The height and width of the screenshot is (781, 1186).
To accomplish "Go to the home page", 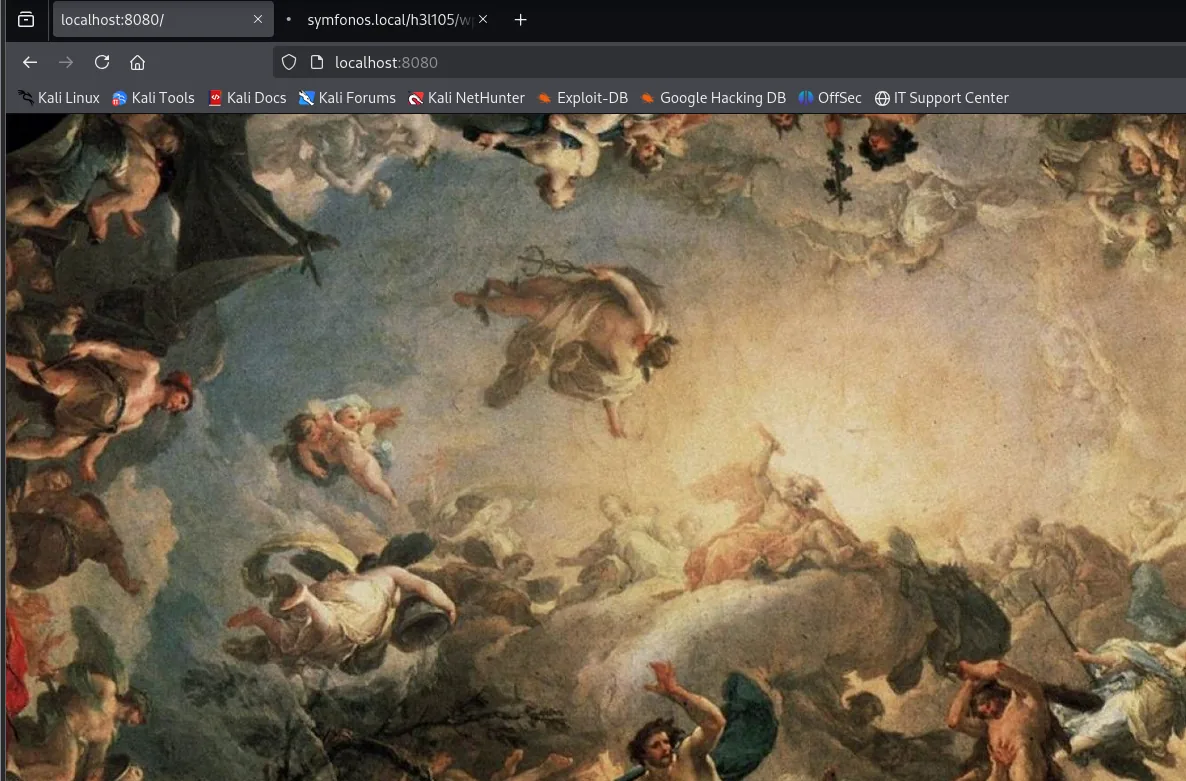I will 137,63.
